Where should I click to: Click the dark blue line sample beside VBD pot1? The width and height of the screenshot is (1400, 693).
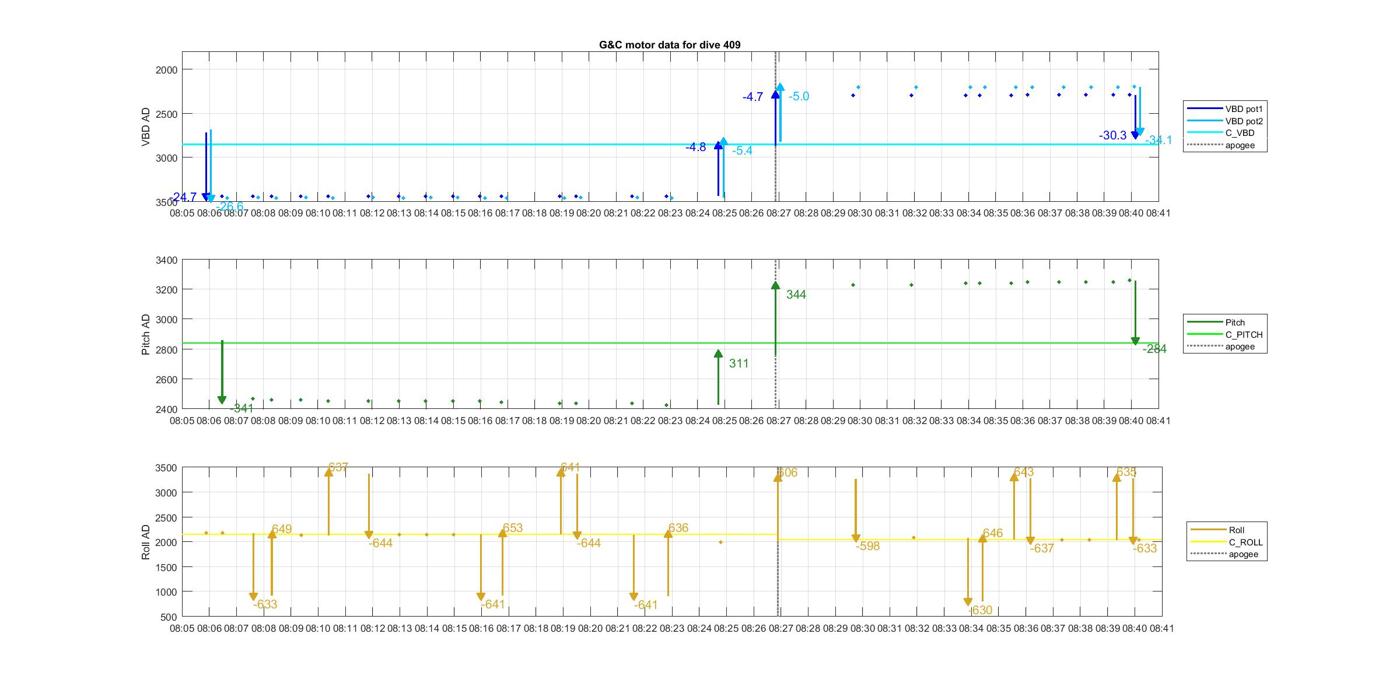coord(1203,108)
